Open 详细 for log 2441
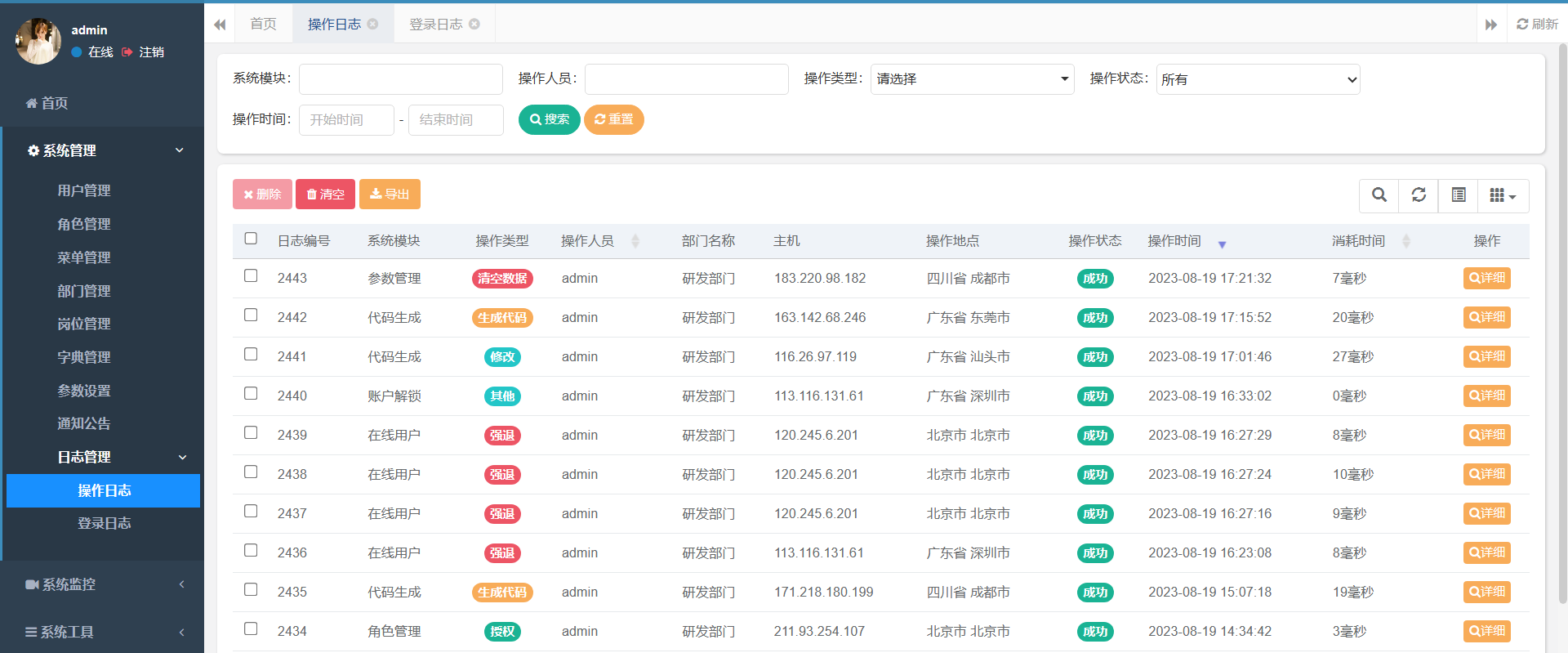Image resolution: width=1568 pixels, height=653 pixels. point(1487,356)
